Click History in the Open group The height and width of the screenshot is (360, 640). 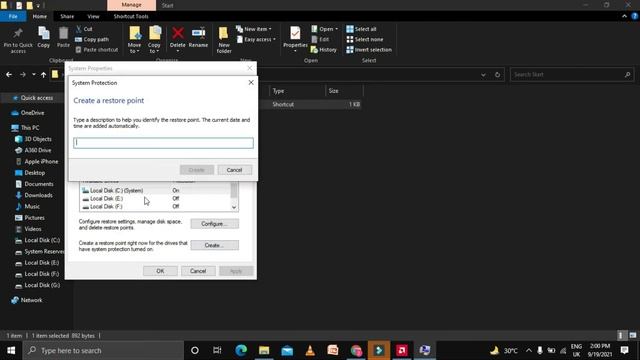pyautogui.click(x=324, y=49)
